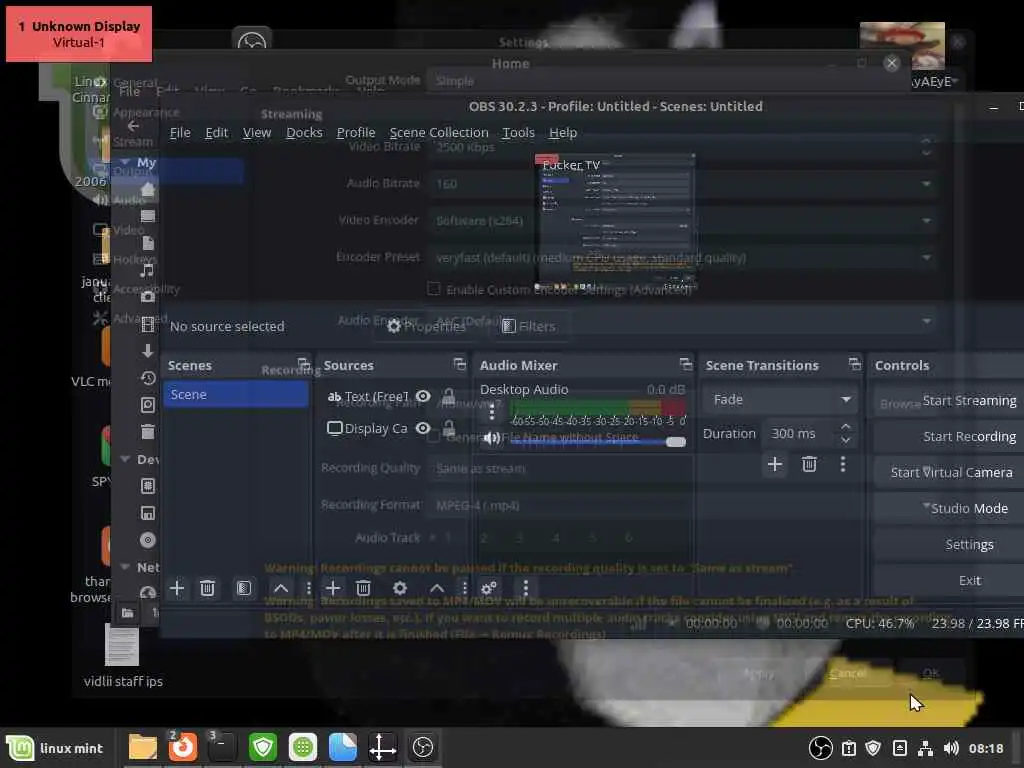
Task: Lock the Display Capture source
Action: point(449,428)
